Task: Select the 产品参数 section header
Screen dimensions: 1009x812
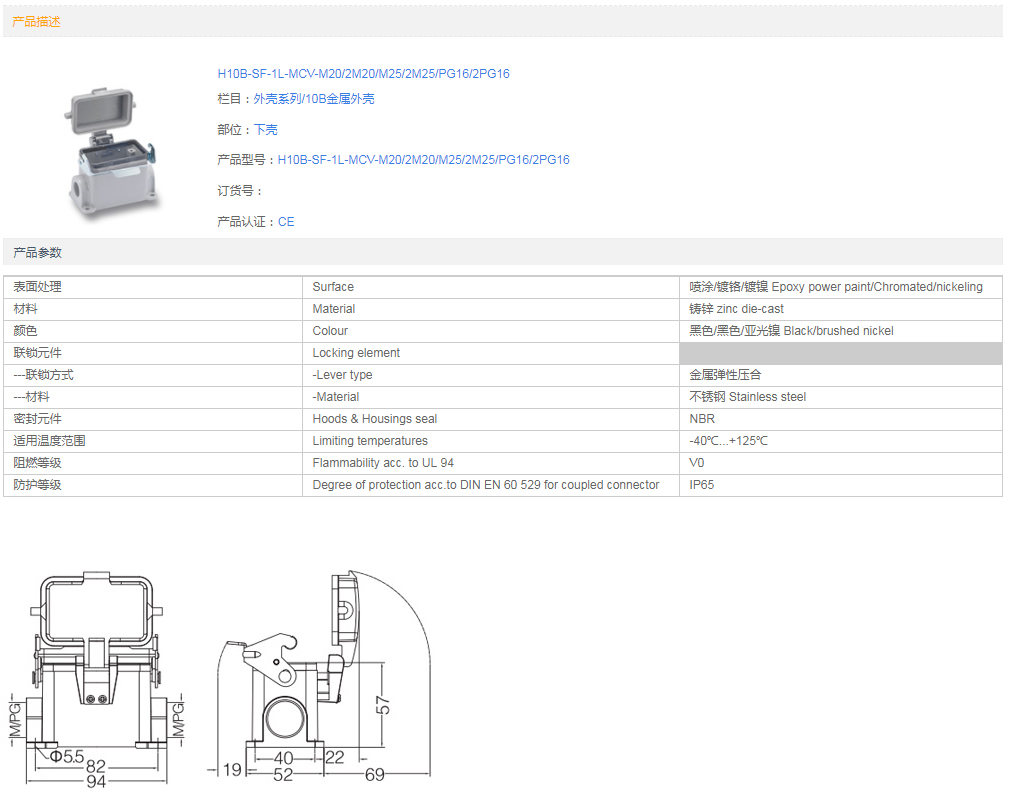Action: [37, 252]
